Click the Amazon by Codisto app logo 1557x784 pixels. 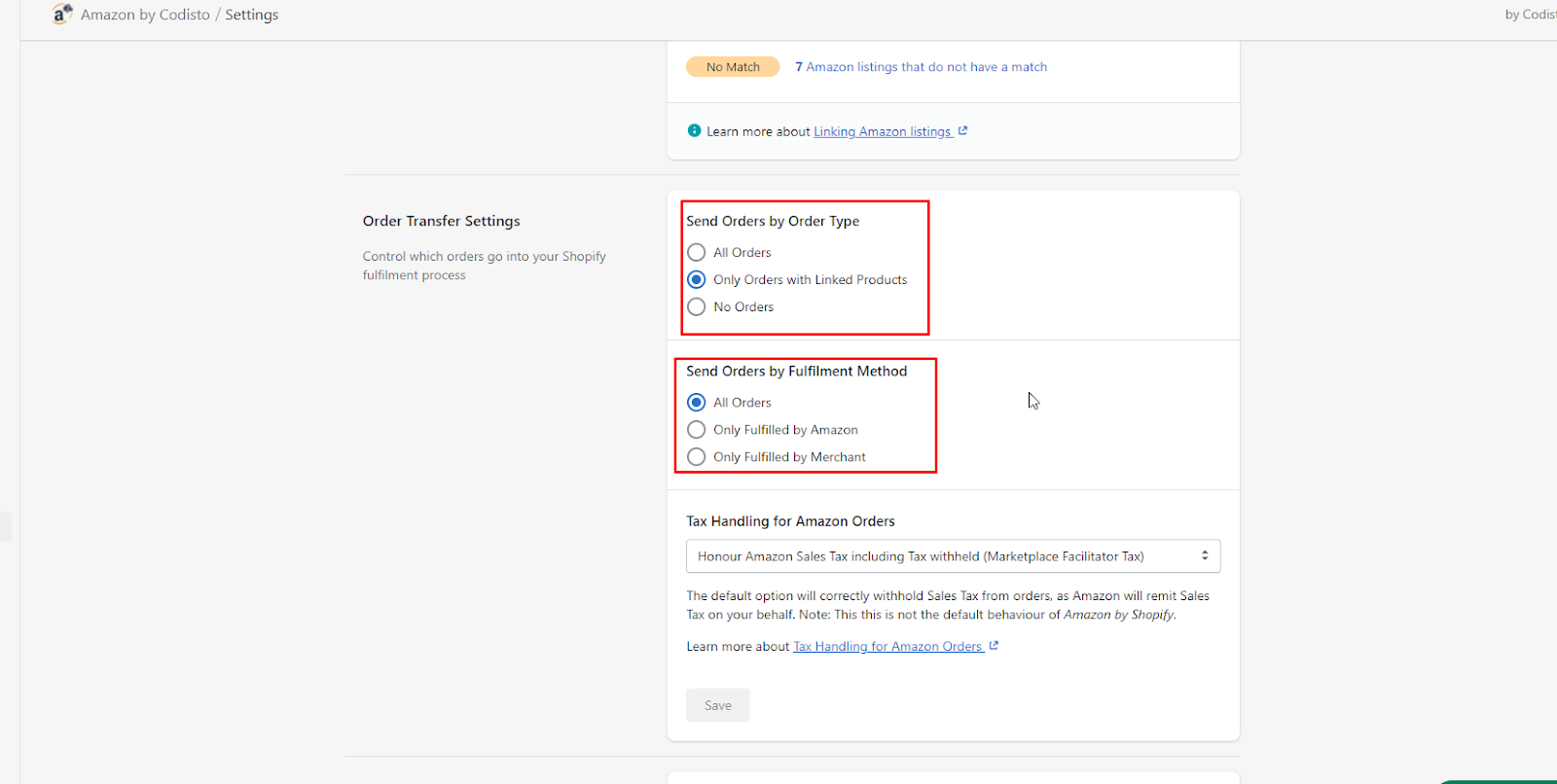tap(62, 14)
